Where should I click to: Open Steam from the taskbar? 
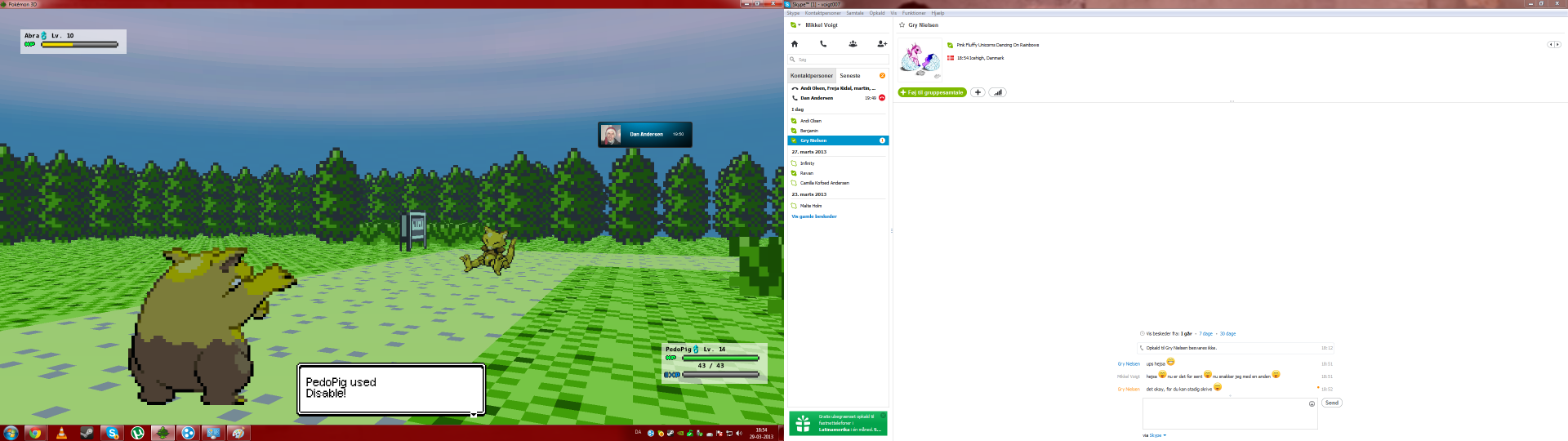point(87,433)
